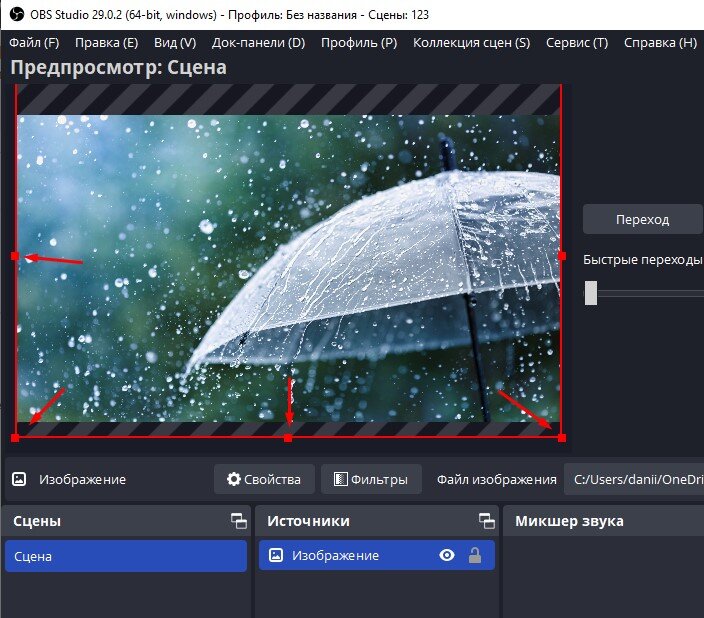Click the Микшер звука panel header

603,521
